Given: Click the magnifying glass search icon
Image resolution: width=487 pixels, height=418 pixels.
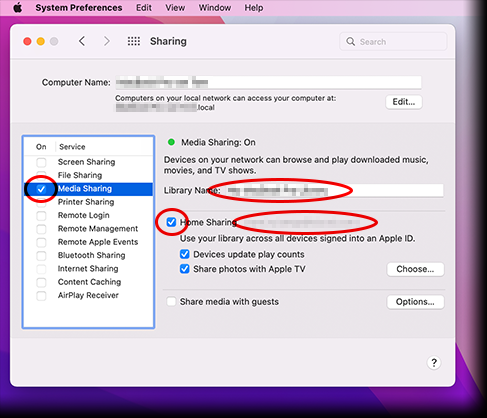Looking at the screenshot, I should [x=350, y=42].
